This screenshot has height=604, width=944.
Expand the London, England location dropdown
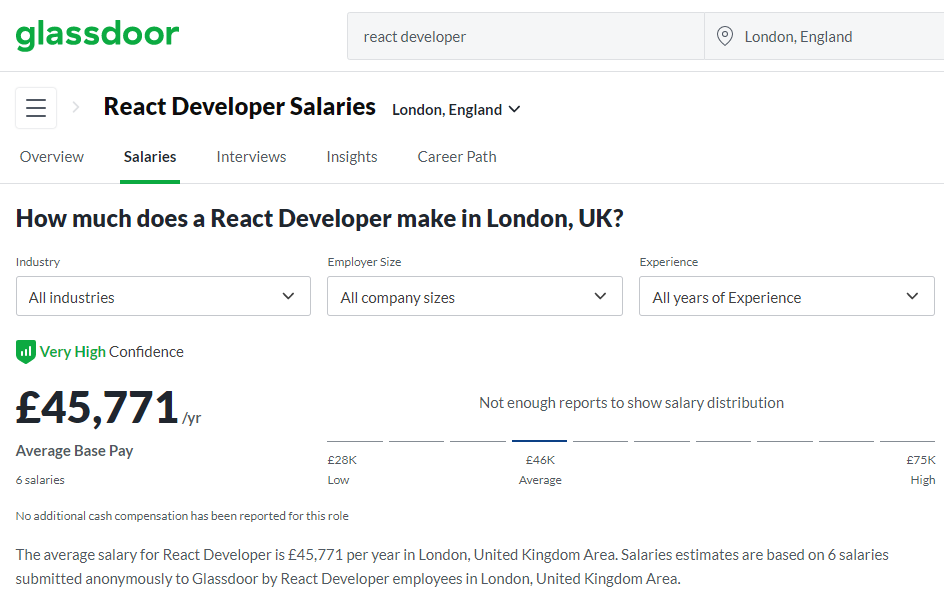456,110
